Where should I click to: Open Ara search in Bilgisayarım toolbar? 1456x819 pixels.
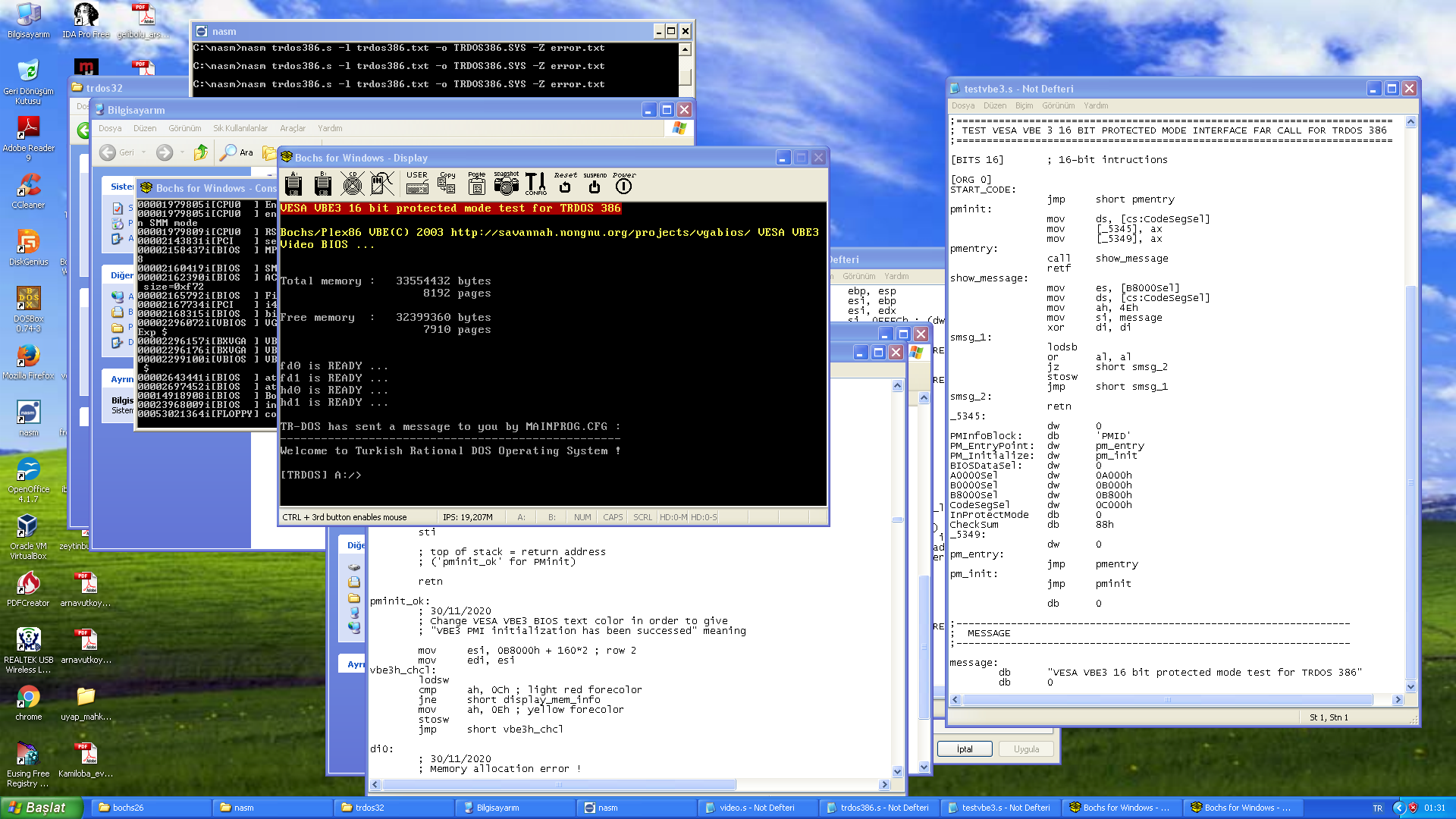(237, 152)
